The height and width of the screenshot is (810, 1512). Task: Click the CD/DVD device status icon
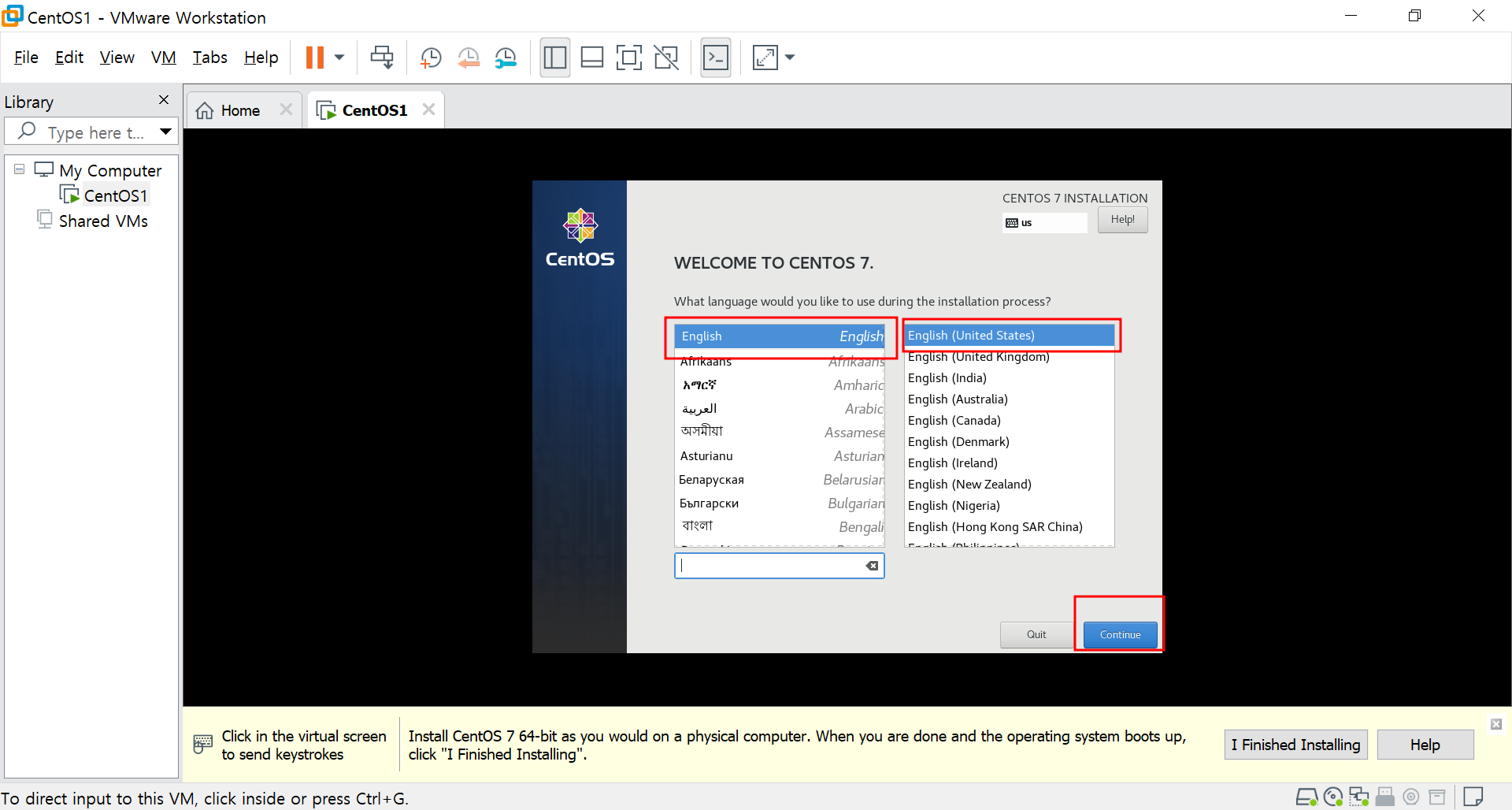[1333, 797]
